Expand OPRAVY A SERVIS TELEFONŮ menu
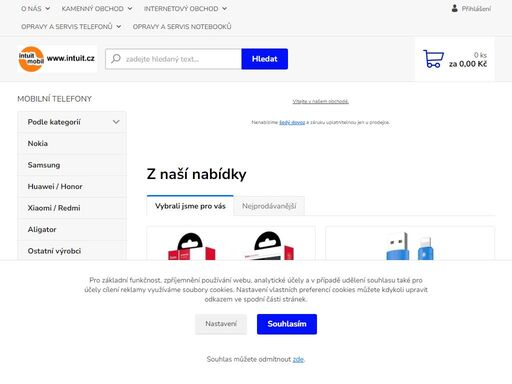This screenshot has height=384, width=512. (71, 27)
